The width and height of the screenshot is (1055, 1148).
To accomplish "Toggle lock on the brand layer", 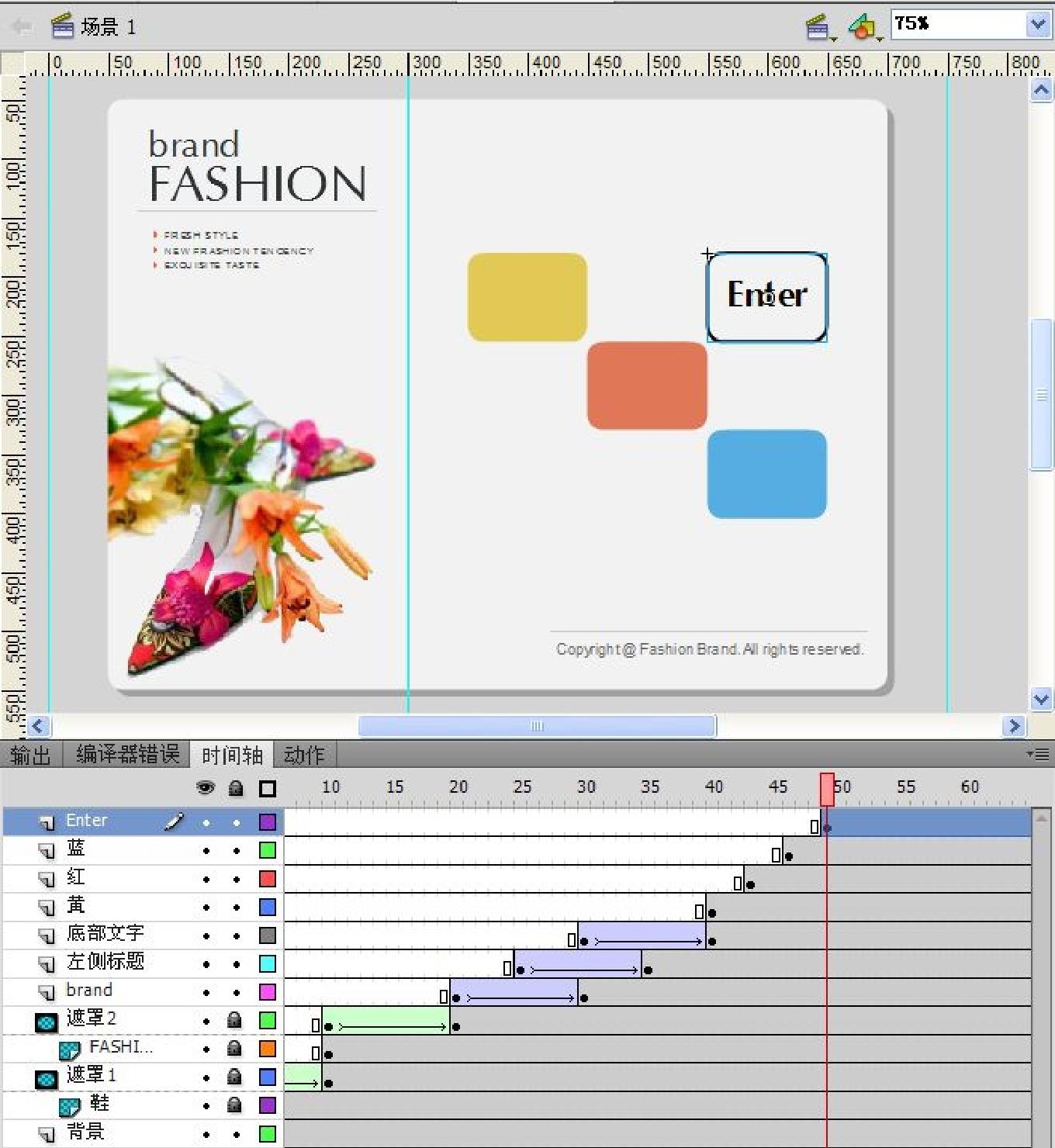I will coord(237,992).
